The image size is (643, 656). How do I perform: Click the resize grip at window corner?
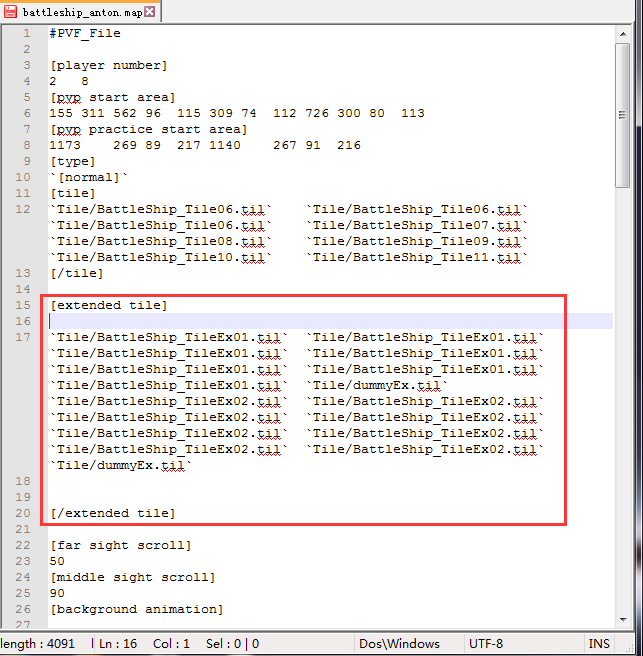629,648
